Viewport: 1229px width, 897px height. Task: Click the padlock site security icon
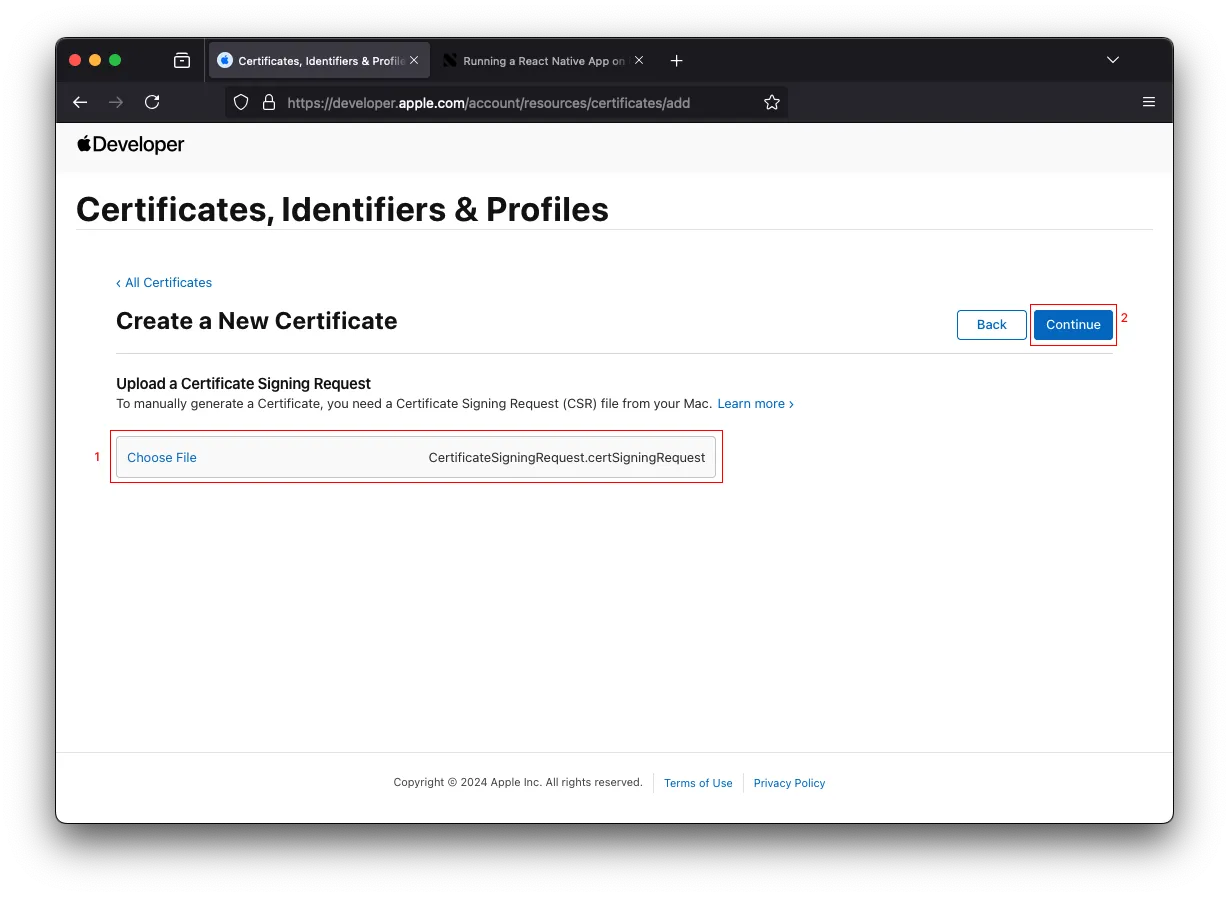[x=268, y=102]
